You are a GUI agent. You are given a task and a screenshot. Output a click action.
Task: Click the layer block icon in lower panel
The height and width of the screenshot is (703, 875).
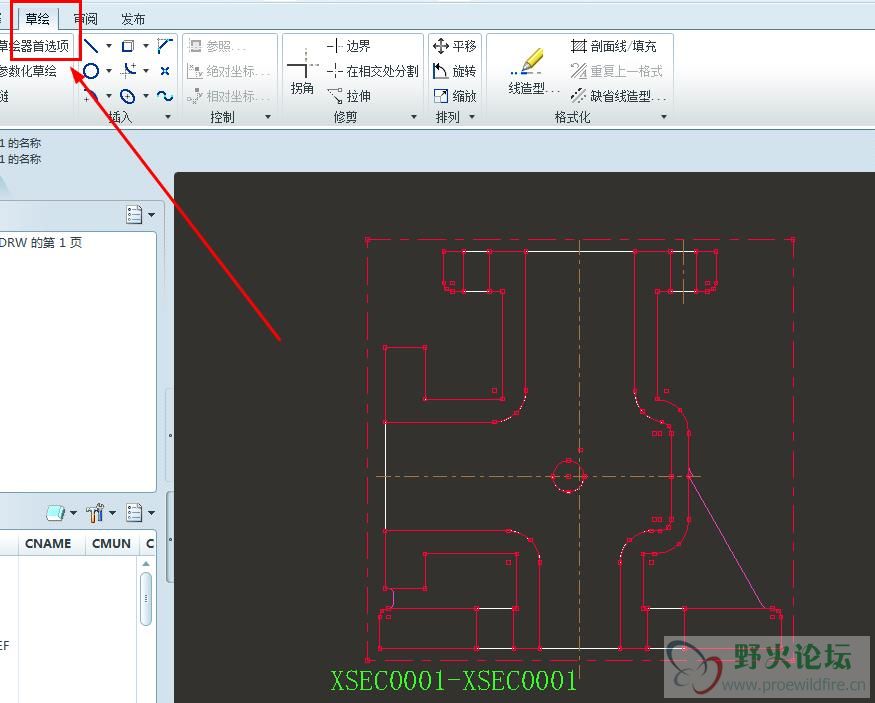pyautogui.click(x=55, y=512)
